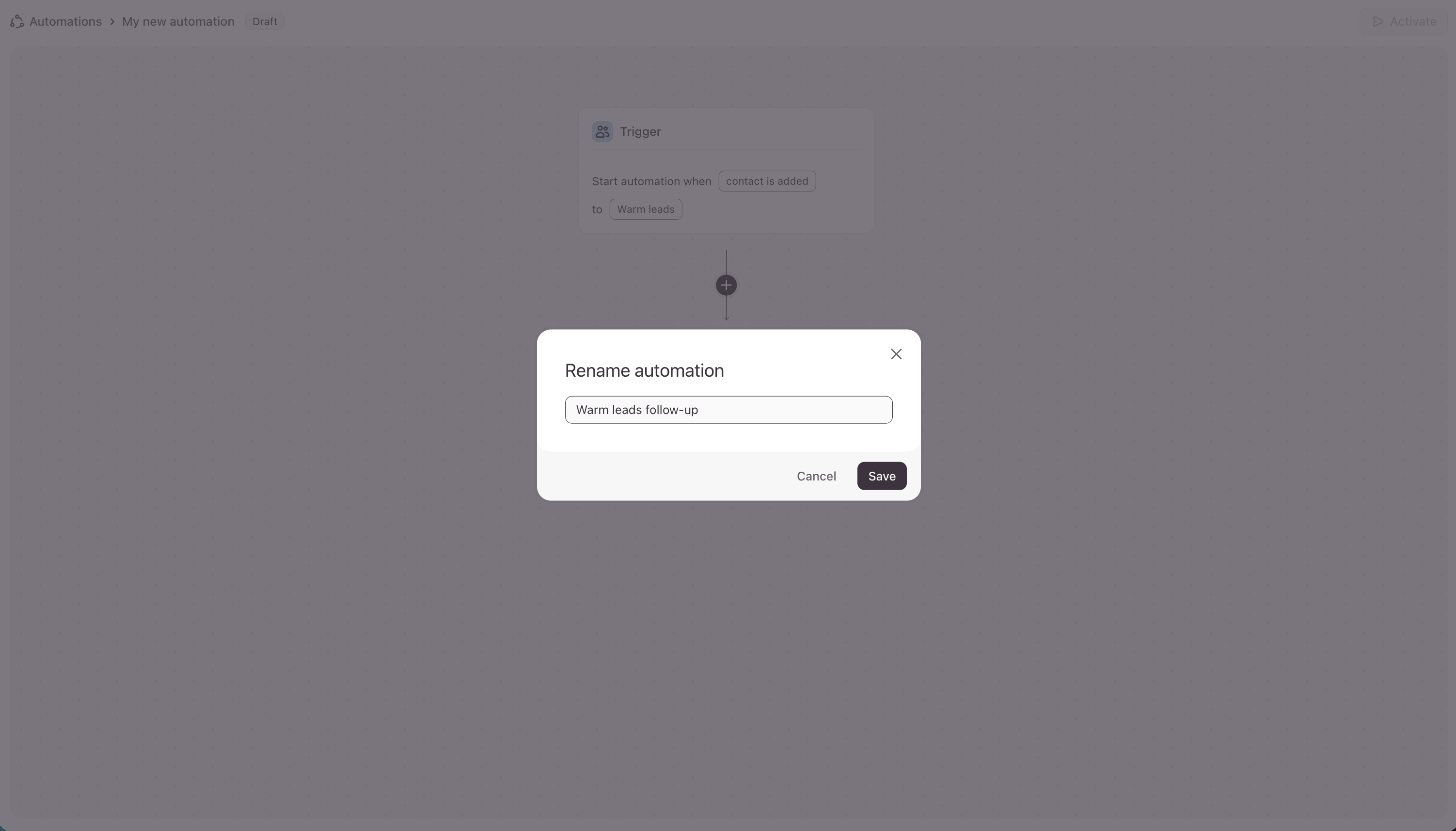Open the Warm leads list dropdown
1456x831 pixels.
pos(646,209)
